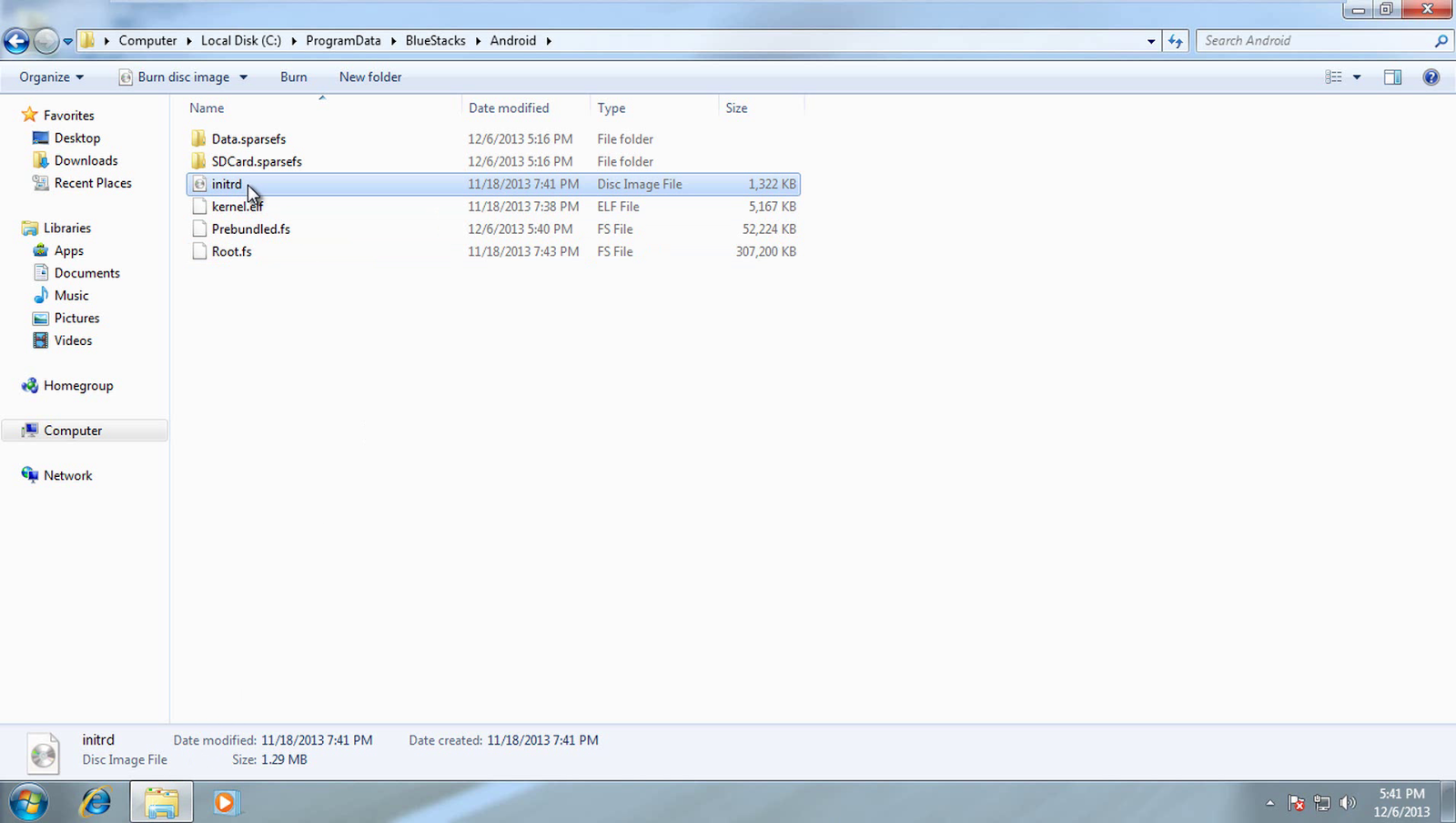This screenshot has width=1456, height=823.
Task: Open the Music library
Action: [71, 296]
